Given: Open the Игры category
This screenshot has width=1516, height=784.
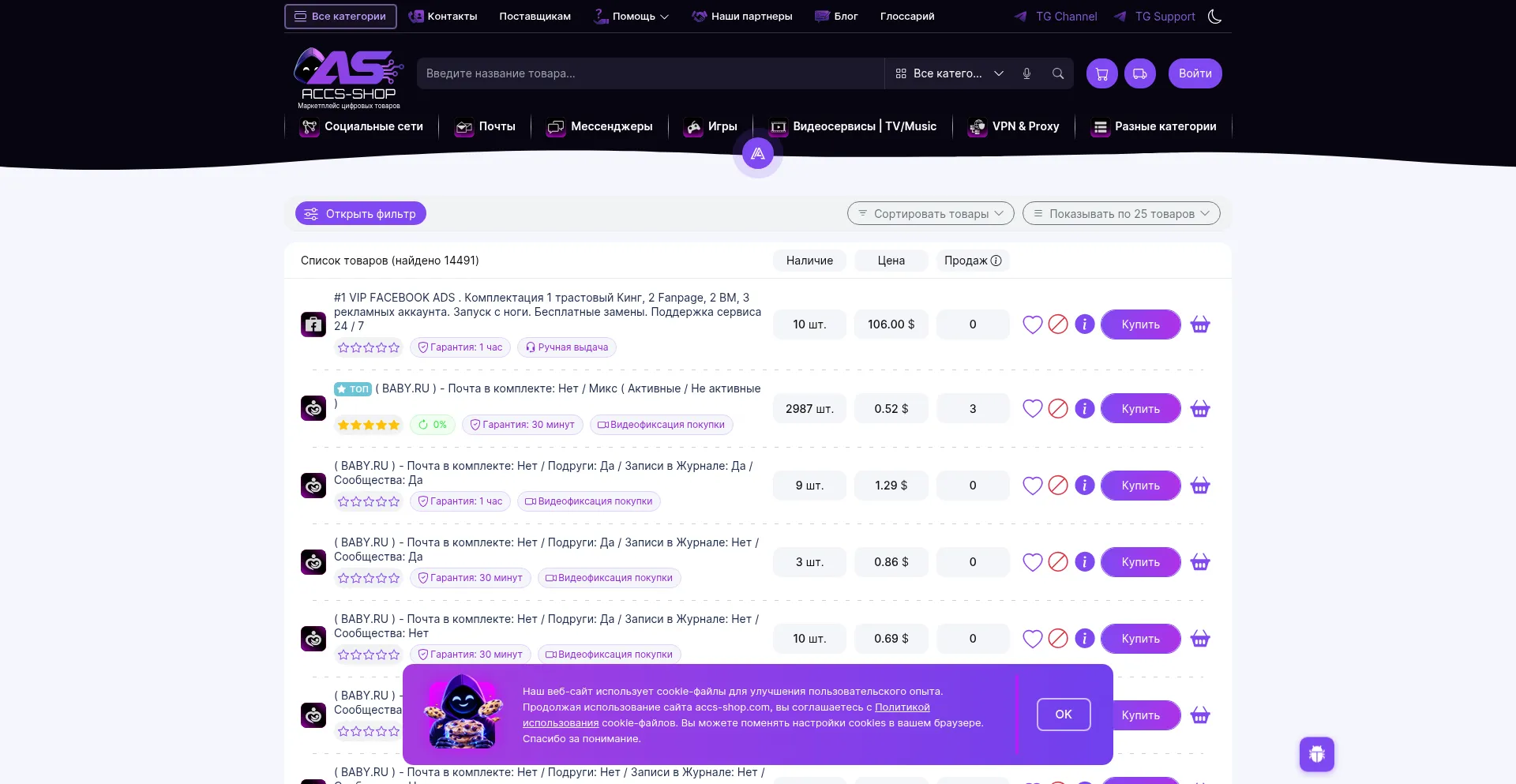Looking at the screenshot, I should pyautogui.click(x=711, y=126).
